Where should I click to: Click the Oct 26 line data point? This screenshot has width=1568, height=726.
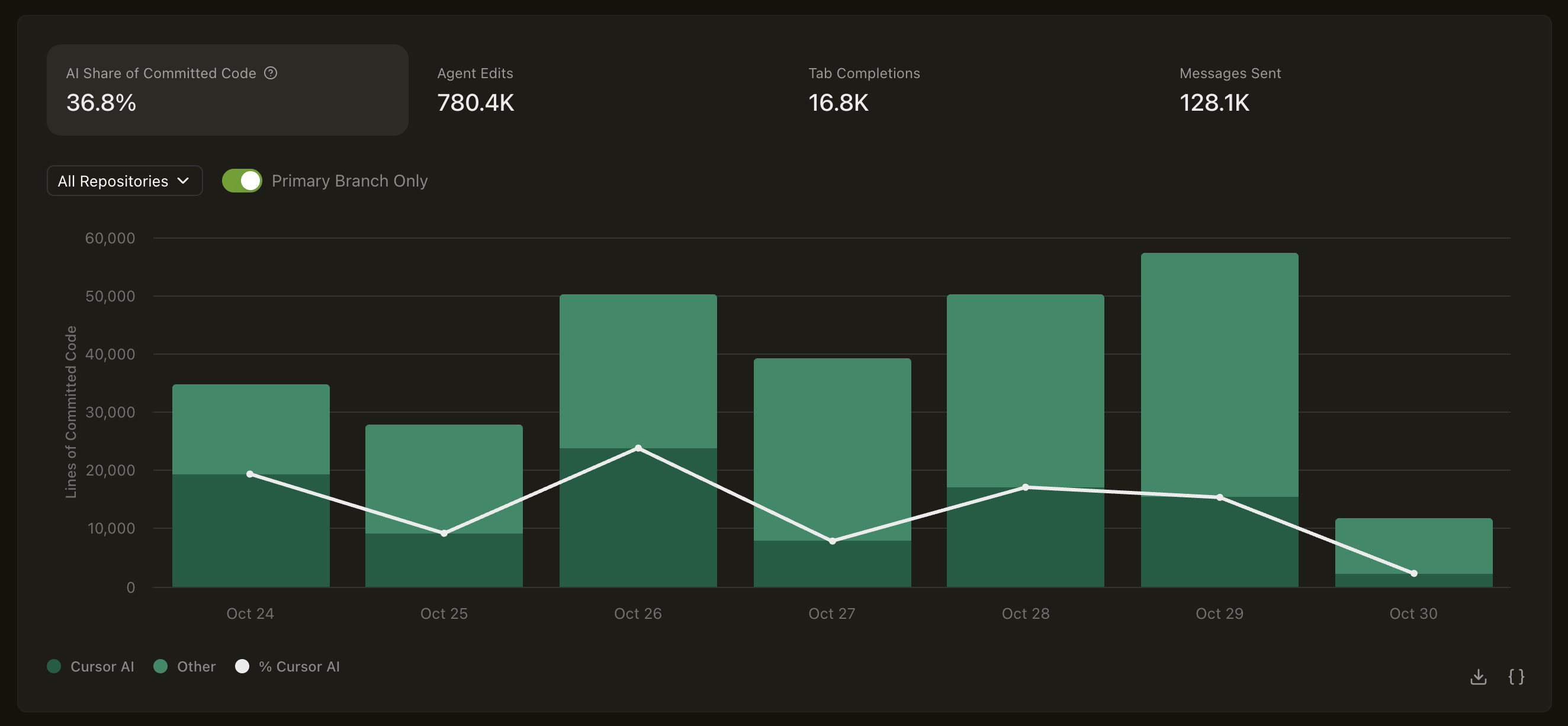638,448
